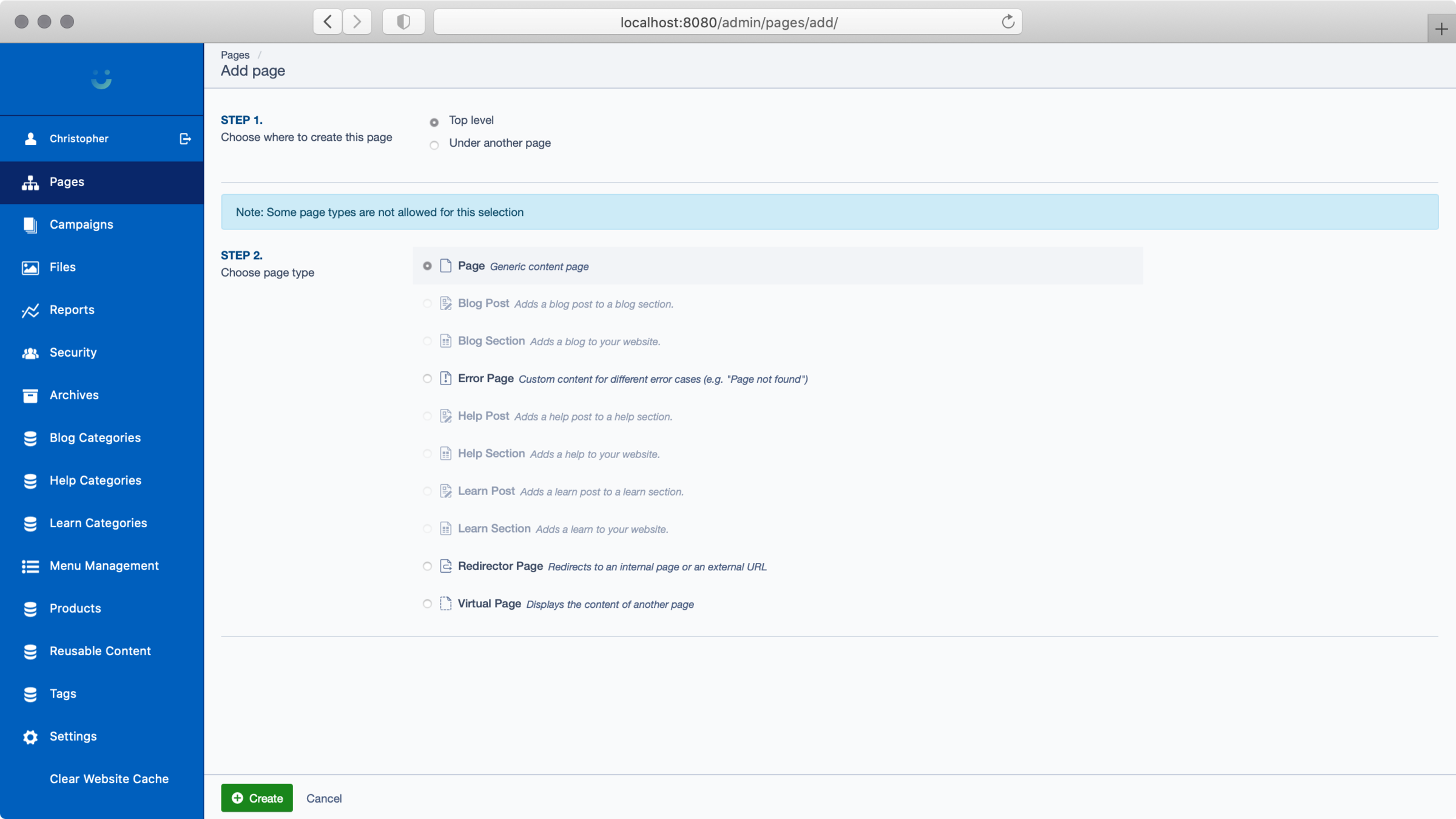Open Reports via the chart icon
Viewport: 1456px width, 819px height.
(x=30, y=311)
